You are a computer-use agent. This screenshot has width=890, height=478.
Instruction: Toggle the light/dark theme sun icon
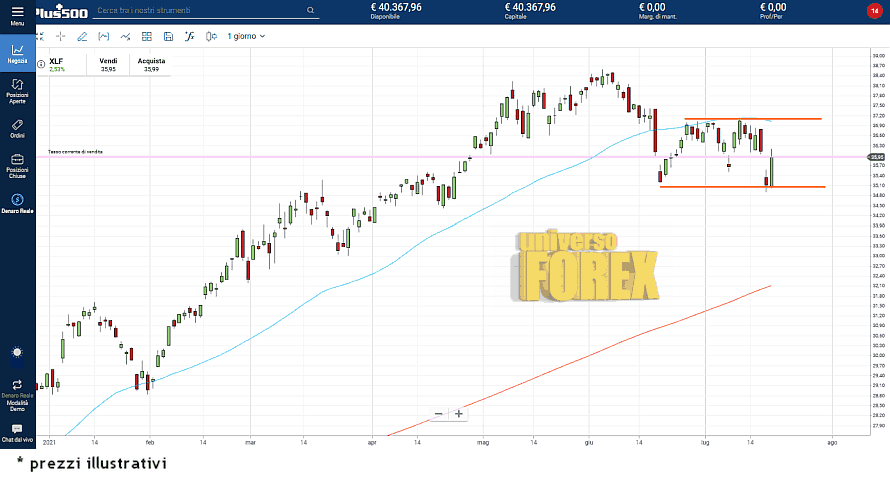pos(17,352)
